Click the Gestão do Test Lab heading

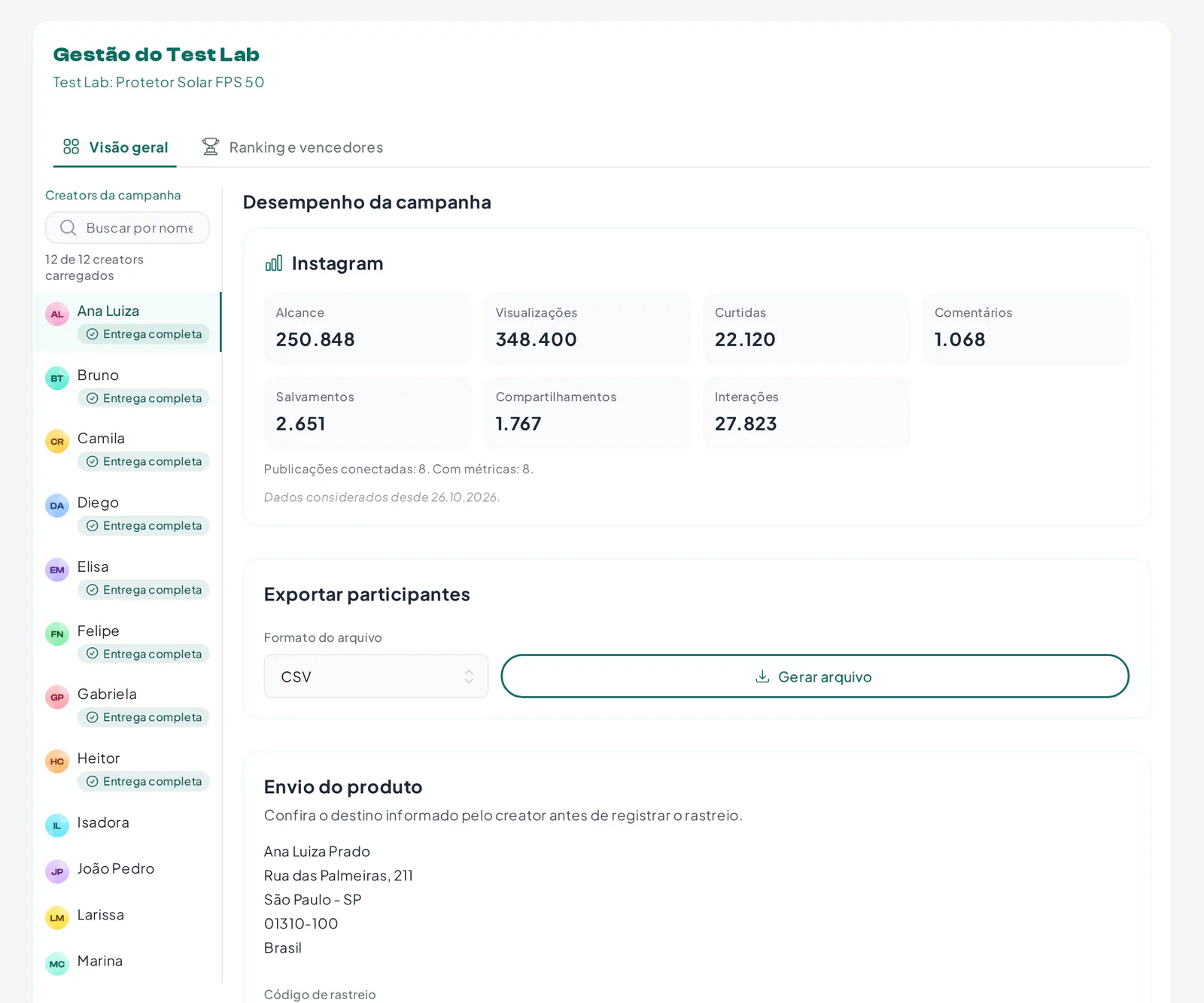pyautogui.click(x=157, y=55)
